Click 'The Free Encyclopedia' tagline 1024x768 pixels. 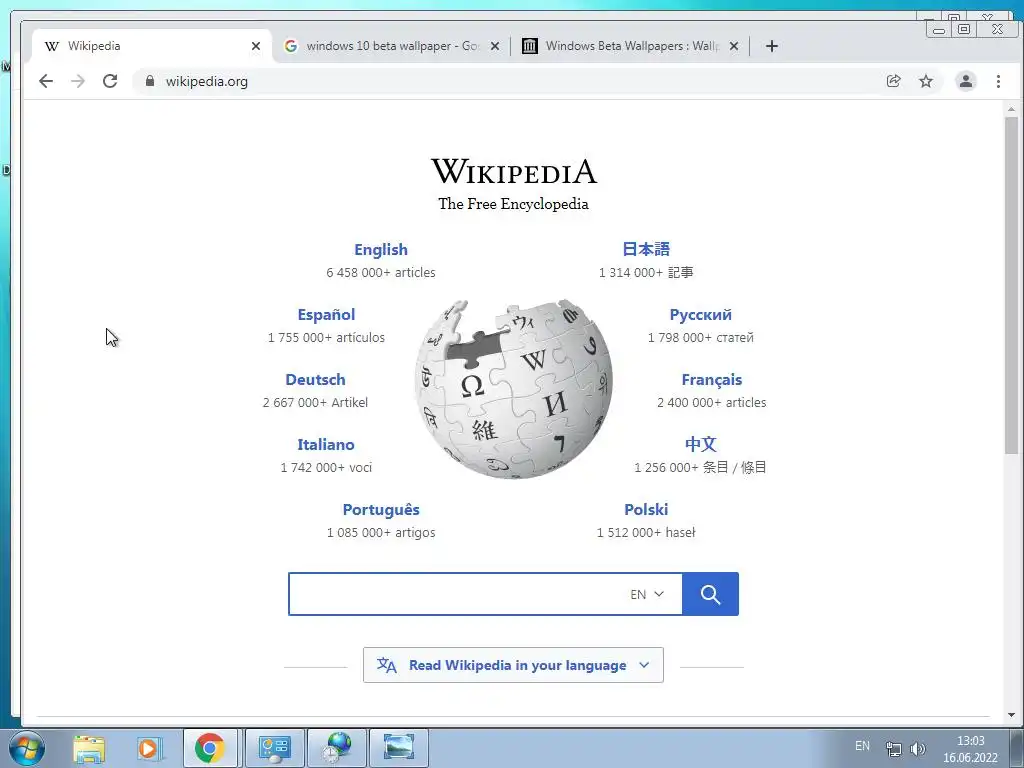click(x=513, y=204)
